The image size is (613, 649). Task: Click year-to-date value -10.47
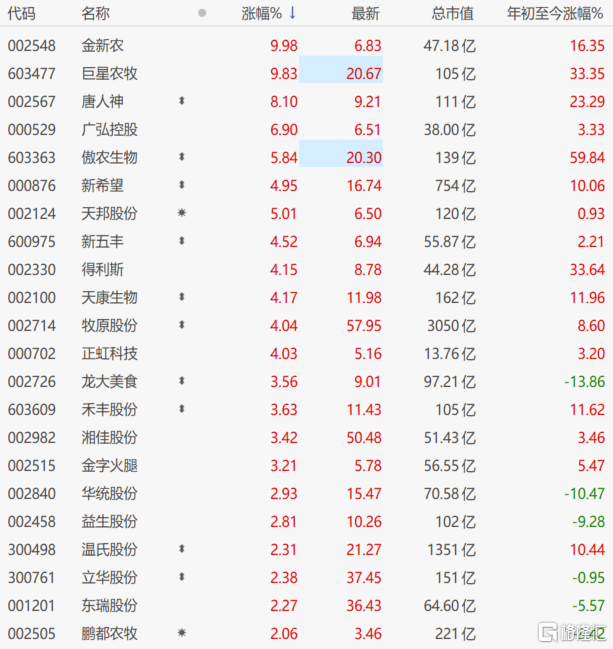[x=584, y=494]
